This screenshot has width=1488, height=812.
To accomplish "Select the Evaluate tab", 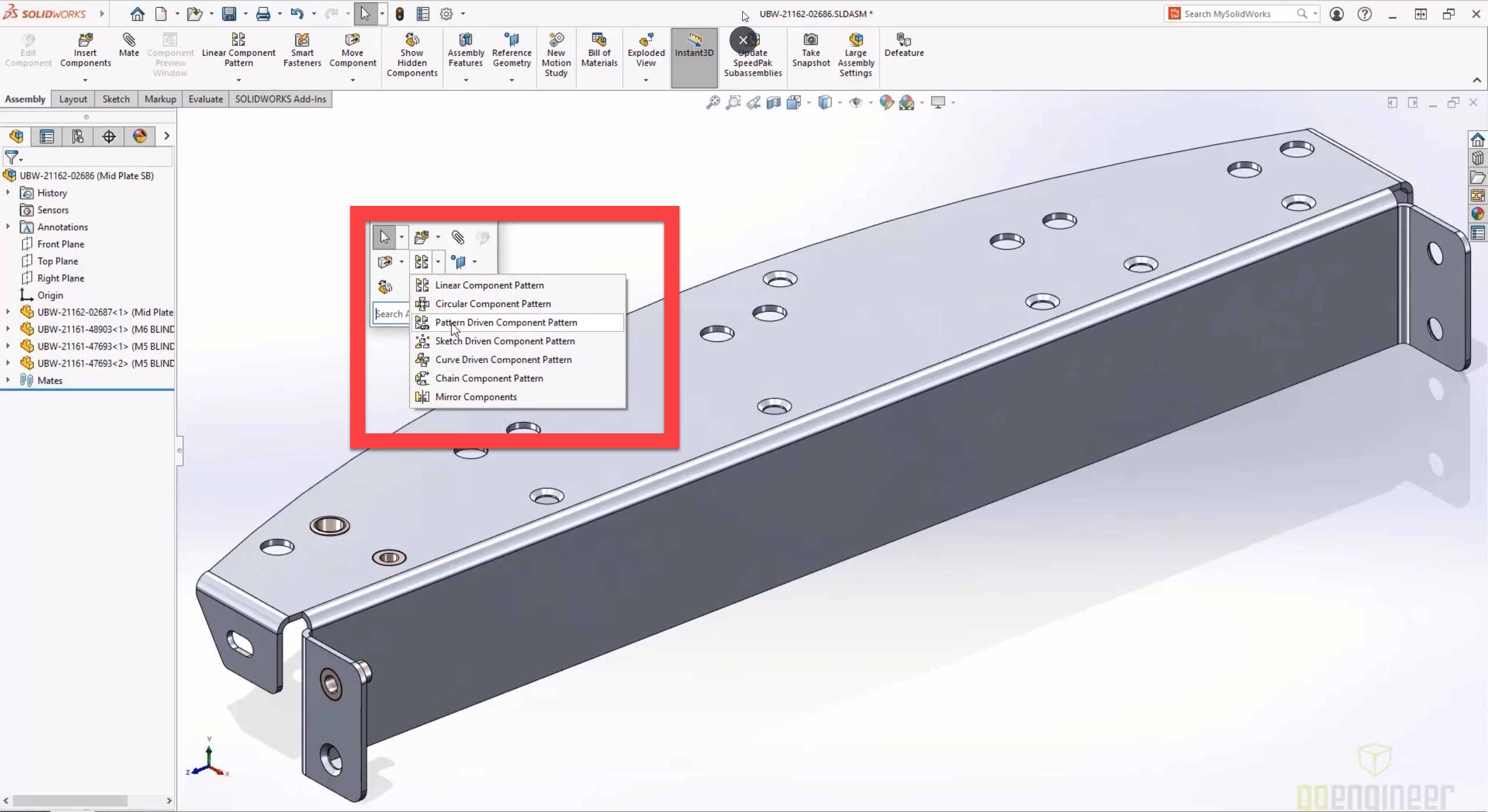I will pos(205,99).
